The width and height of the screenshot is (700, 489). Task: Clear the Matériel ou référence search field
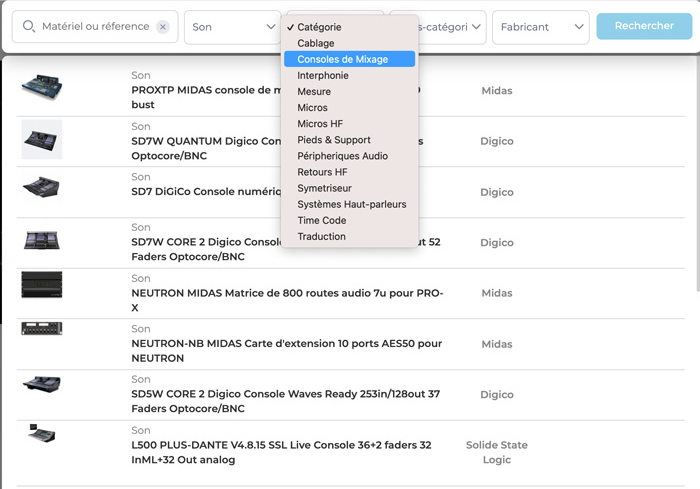[163, 27]
